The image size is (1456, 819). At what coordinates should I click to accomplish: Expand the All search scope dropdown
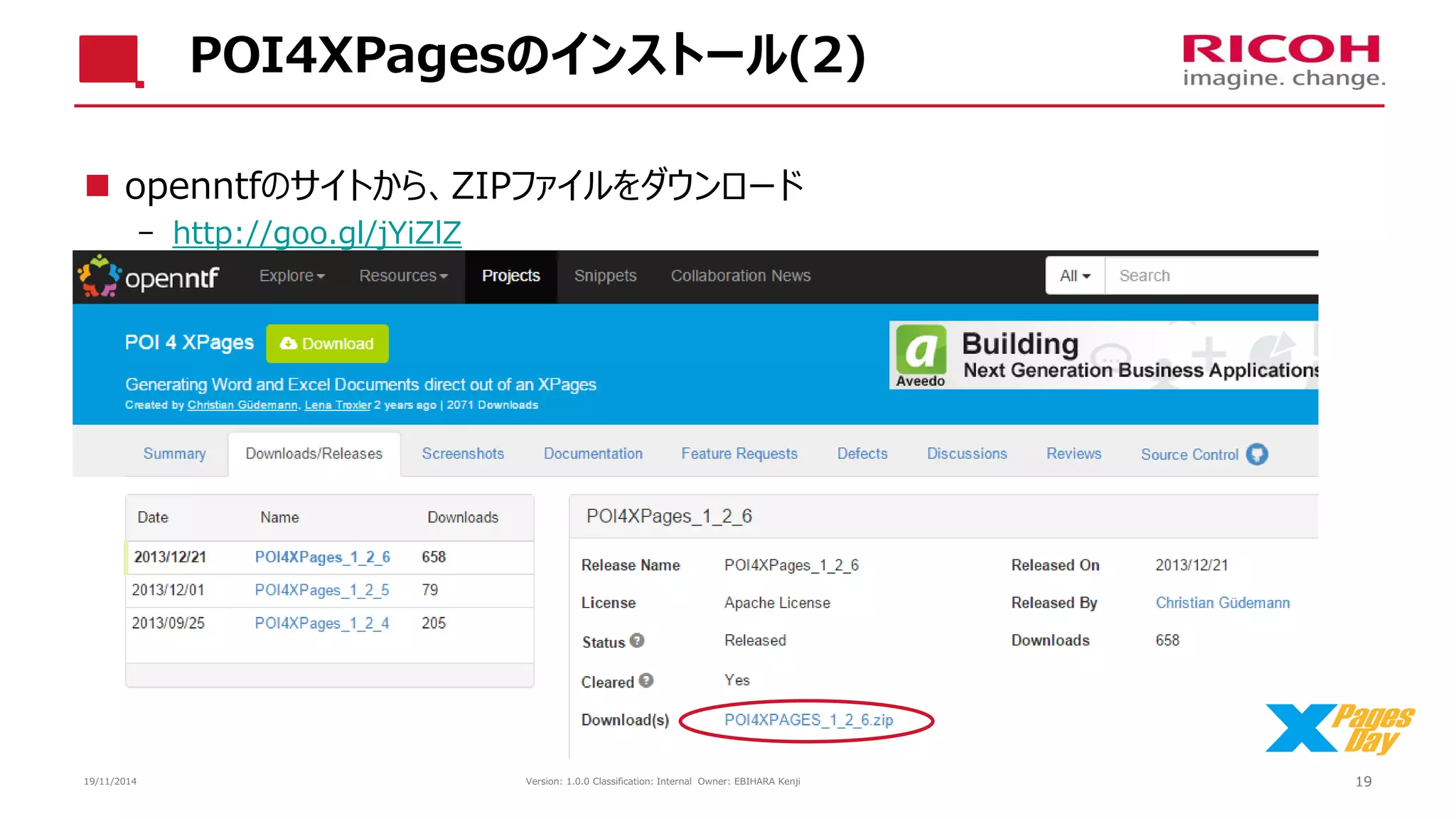[x=1075, y=276]
